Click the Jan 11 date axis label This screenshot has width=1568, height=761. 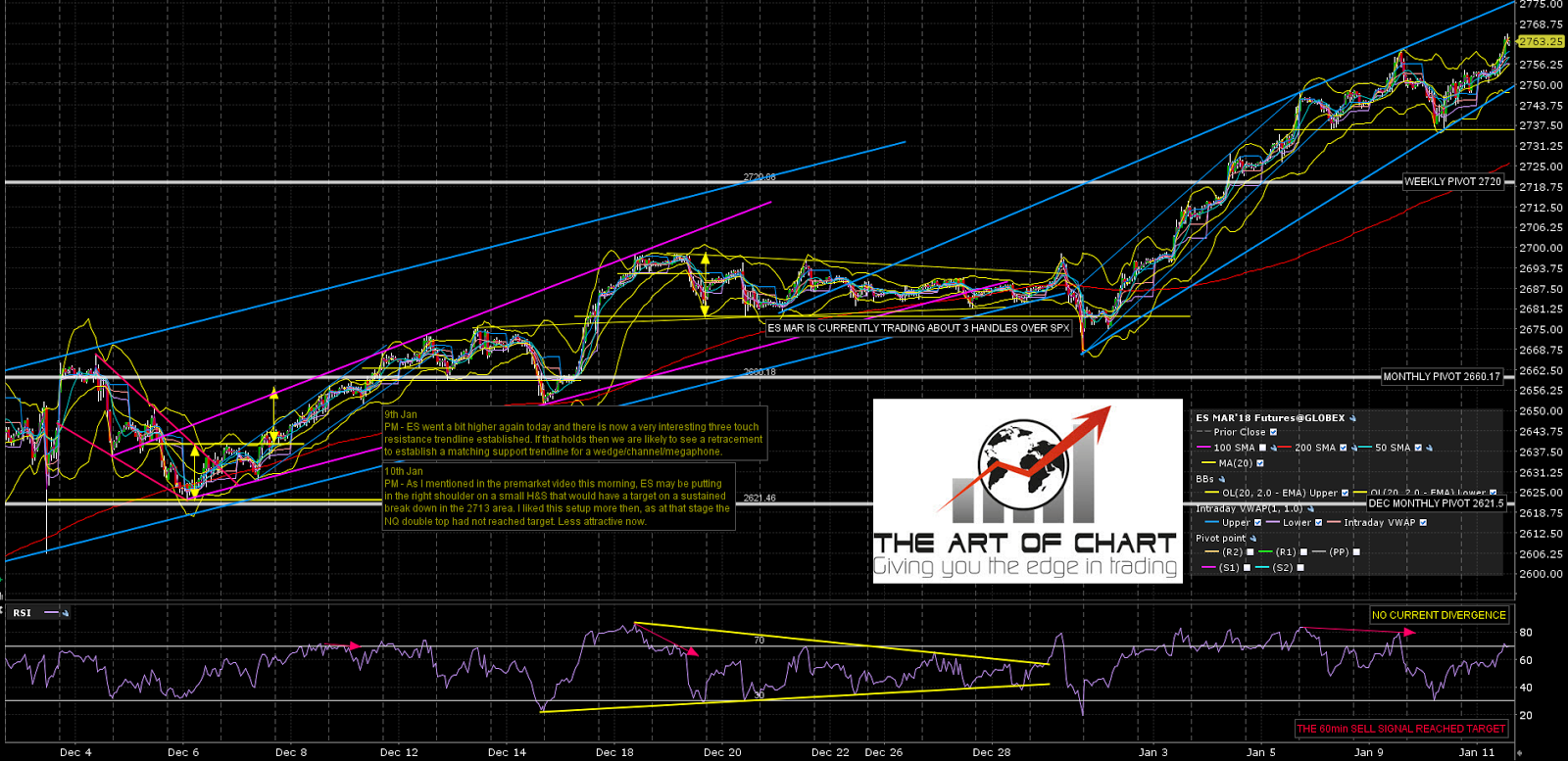pos(1477,752)
